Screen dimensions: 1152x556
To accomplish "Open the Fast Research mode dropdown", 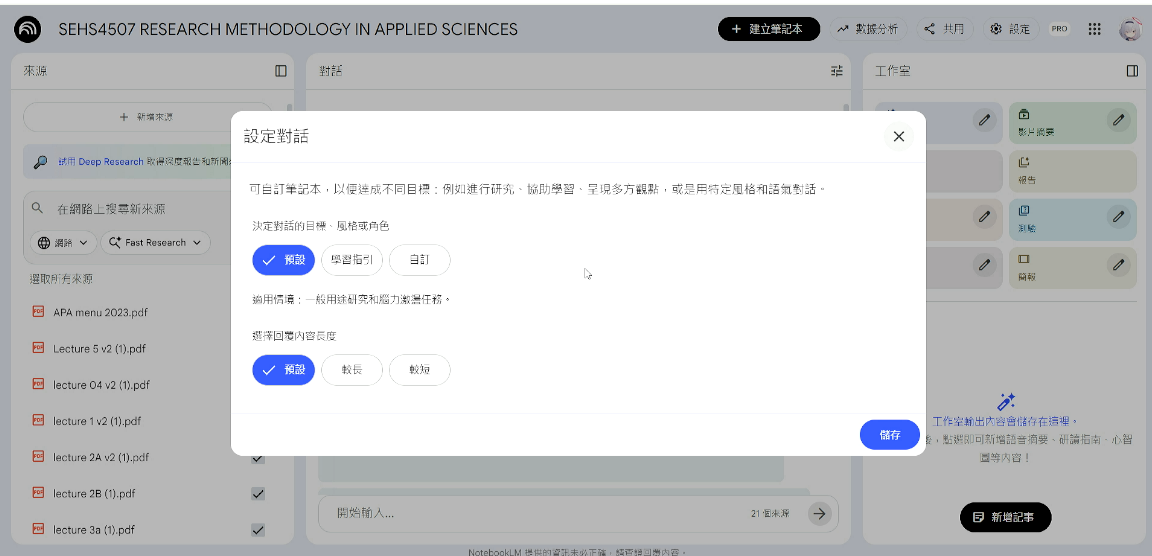I will pos(157,242).
